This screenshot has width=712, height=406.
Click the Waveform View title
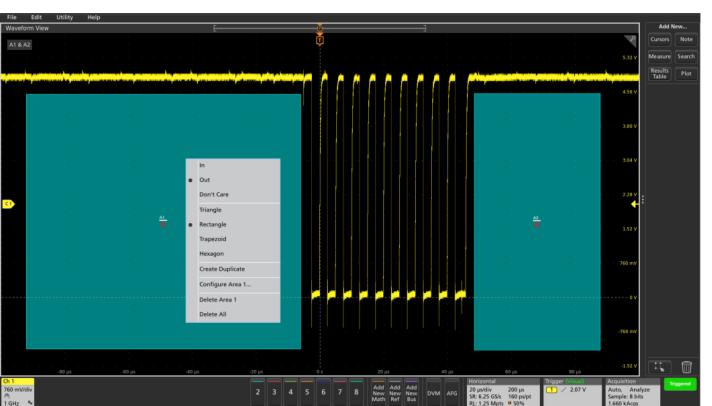click(27, 28)
